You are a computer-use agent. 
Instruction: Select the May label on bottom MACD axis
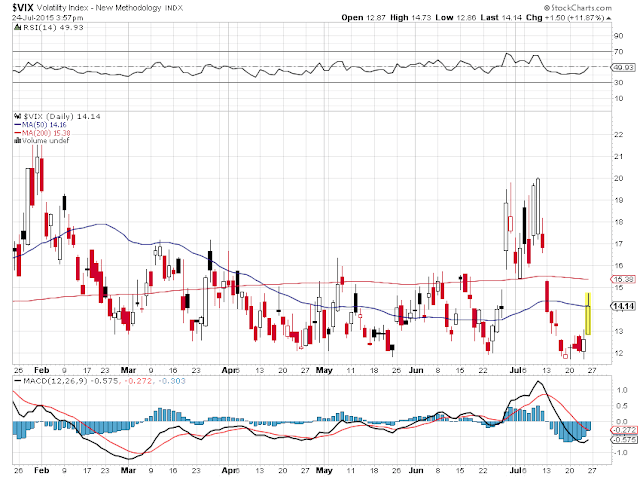point(324,470)
